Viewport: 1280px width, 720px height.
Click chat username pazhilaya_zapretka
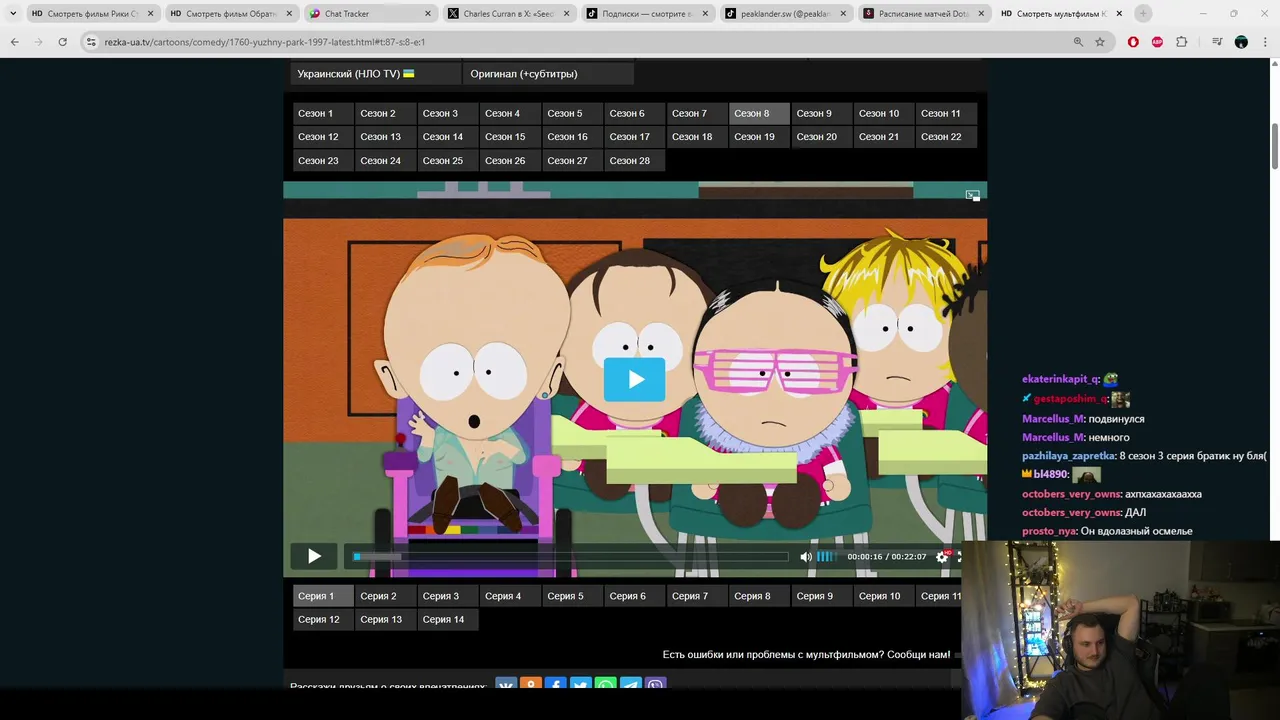1068,456
